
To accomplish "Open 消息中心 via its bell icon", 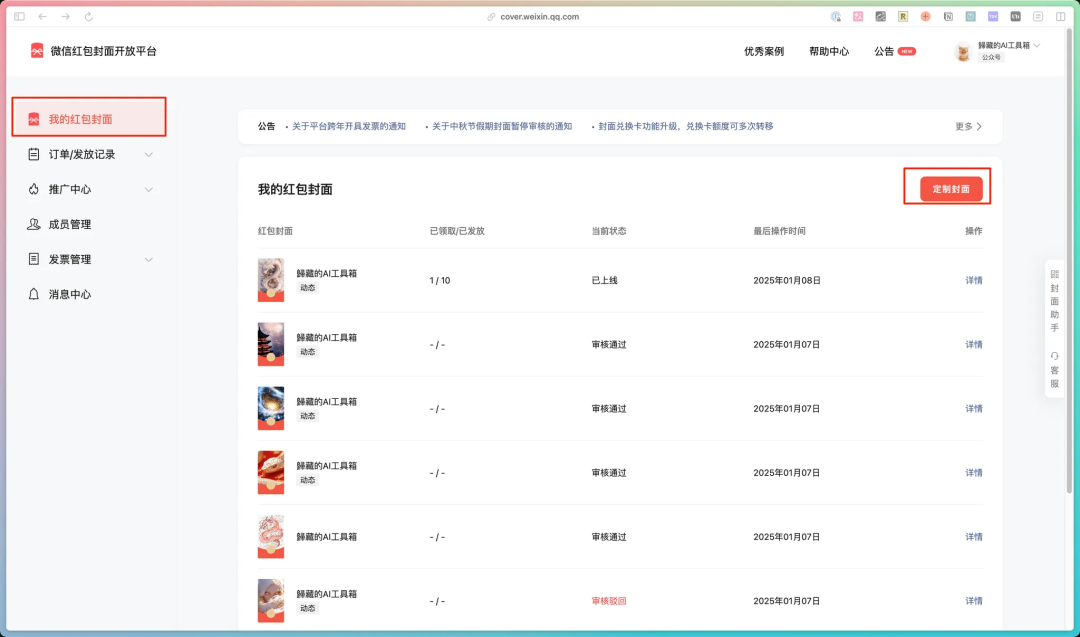I will [34, 294].
